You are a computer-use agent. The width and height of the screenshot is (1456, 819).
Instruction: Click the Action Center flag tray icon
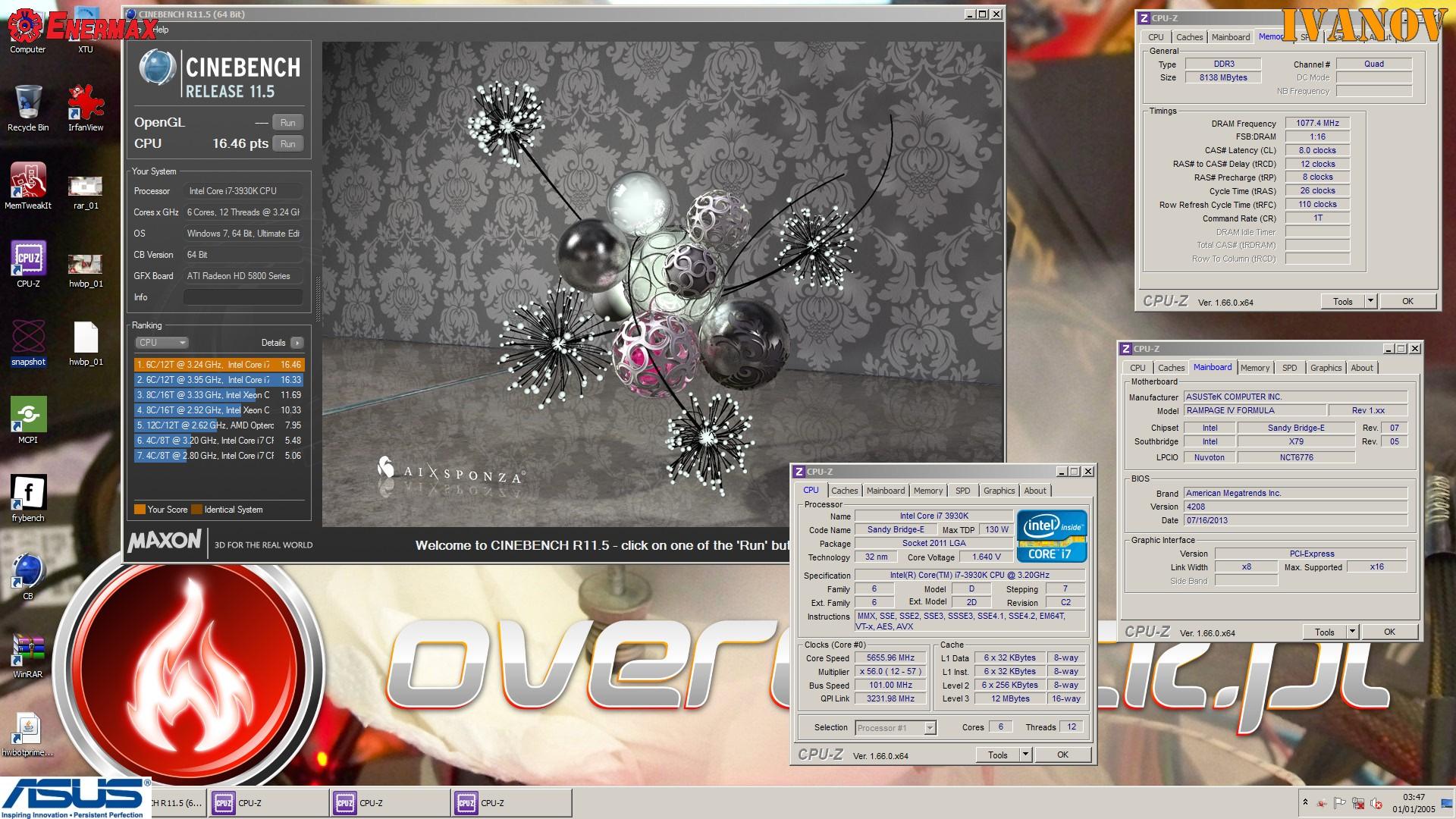(x=1340, y=803)
